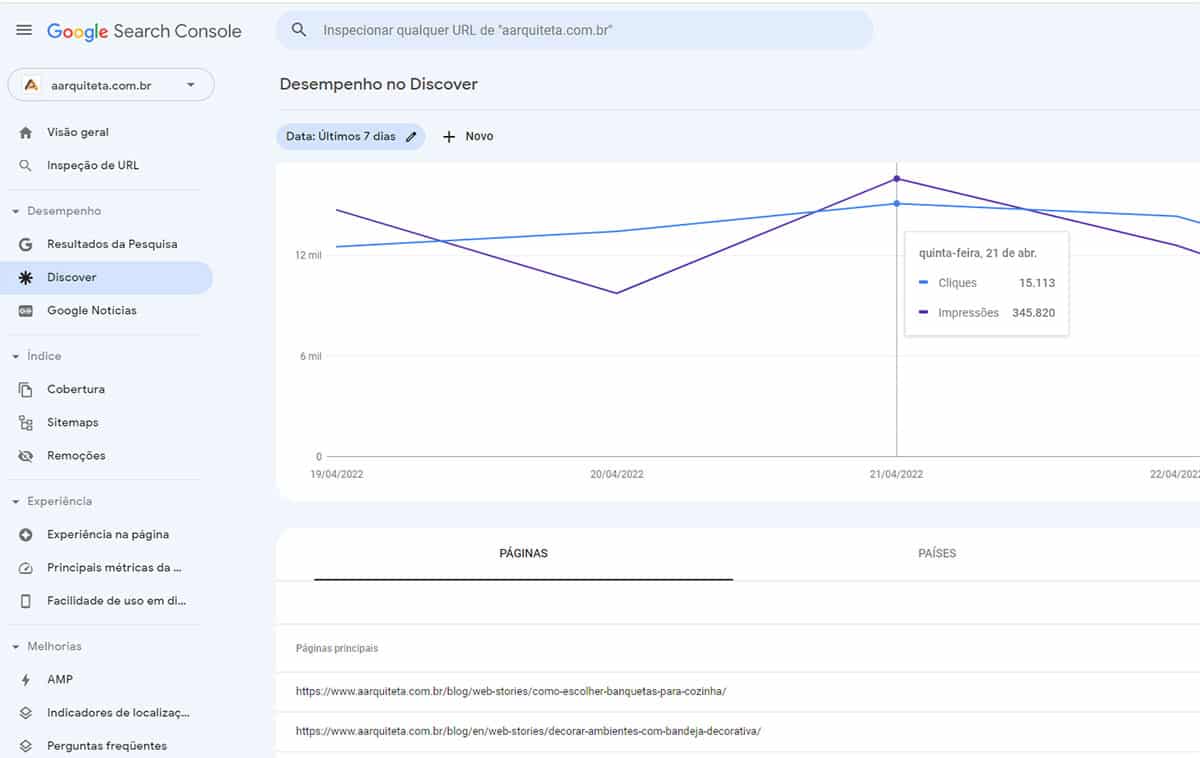Open the aarquiteta.com.br property selector
This screenshot has height=758, width=1200.
click(x=110, y=85)
